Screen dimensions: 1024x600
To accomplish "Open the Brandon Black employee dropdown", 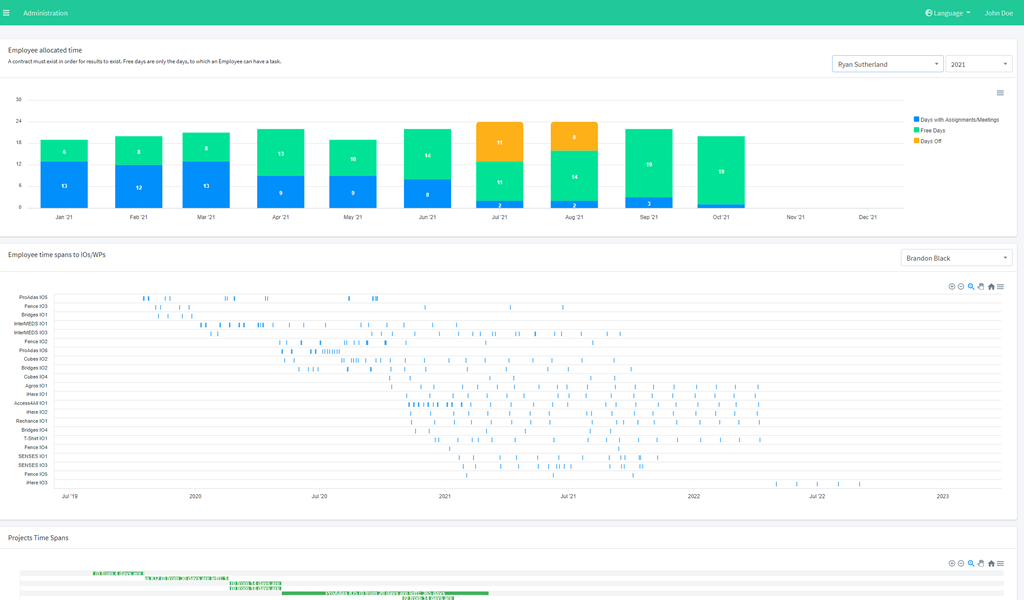I will 956,258.
